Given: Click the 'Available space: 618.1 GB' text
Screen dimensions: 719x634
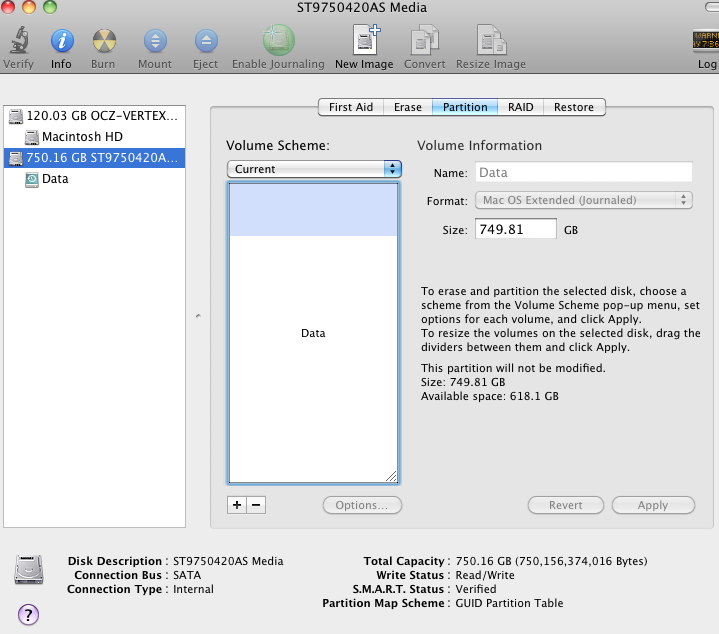Looking at the screenshot, I should 490,396.
